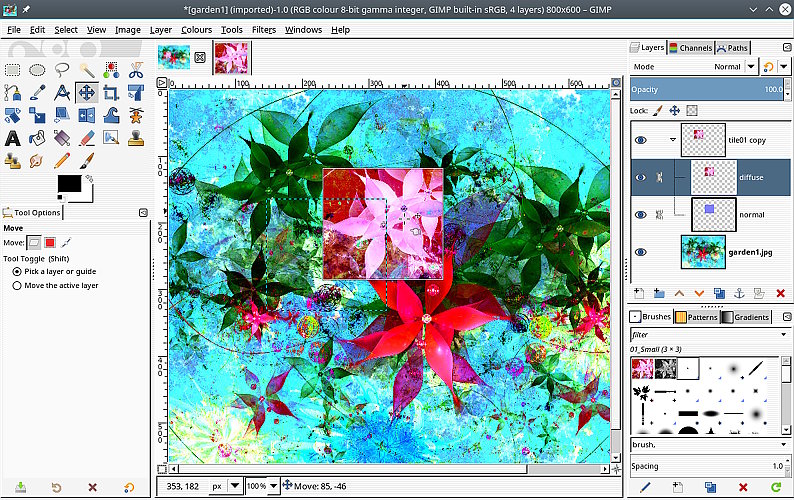Choose 'Pick a layer or guide' option
The width and height of the screenshot is (794, 500).
[x=54, y=272]
